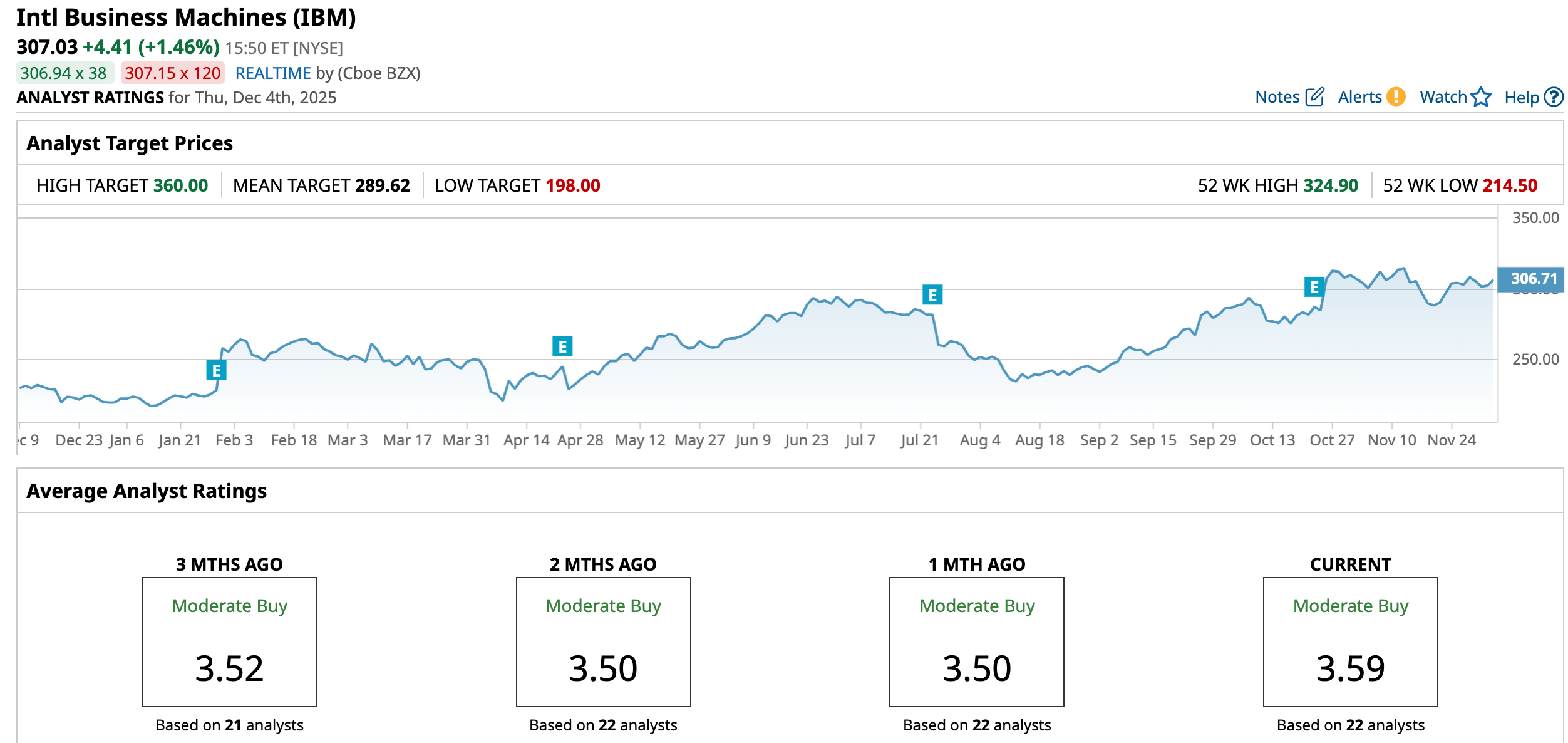1568x743 pixels.
Task: Select the 1 MTH AGO rating box
Action: [977, 642]
